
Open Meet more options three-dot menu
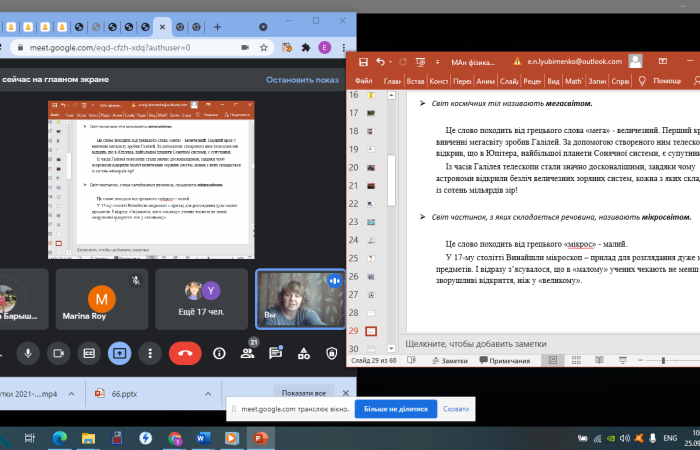(x=150, y=352)
